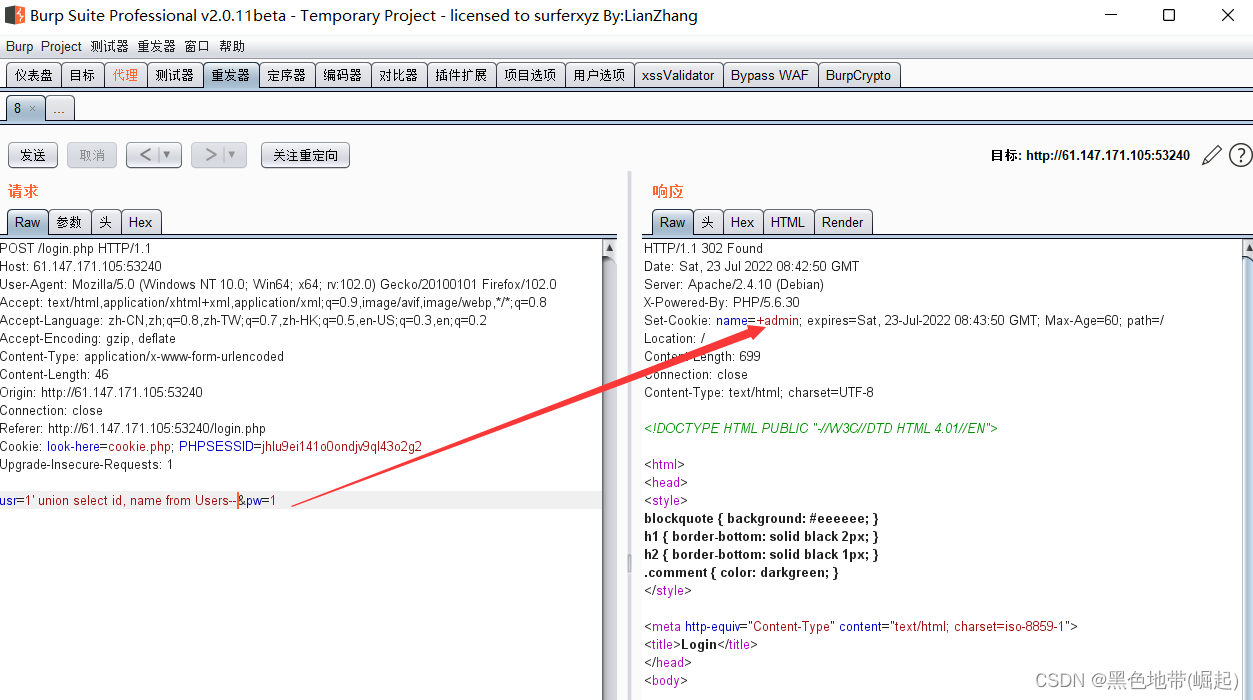Open the xssValidator tab
1253x700 pixels.
pos(678,75)
